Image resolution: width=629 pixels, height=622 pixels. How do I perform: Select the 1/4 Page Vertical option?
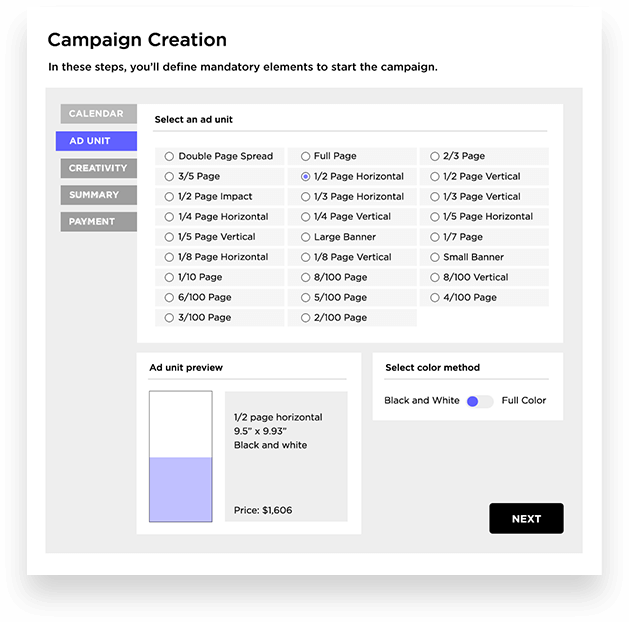(x=305, y=217)
